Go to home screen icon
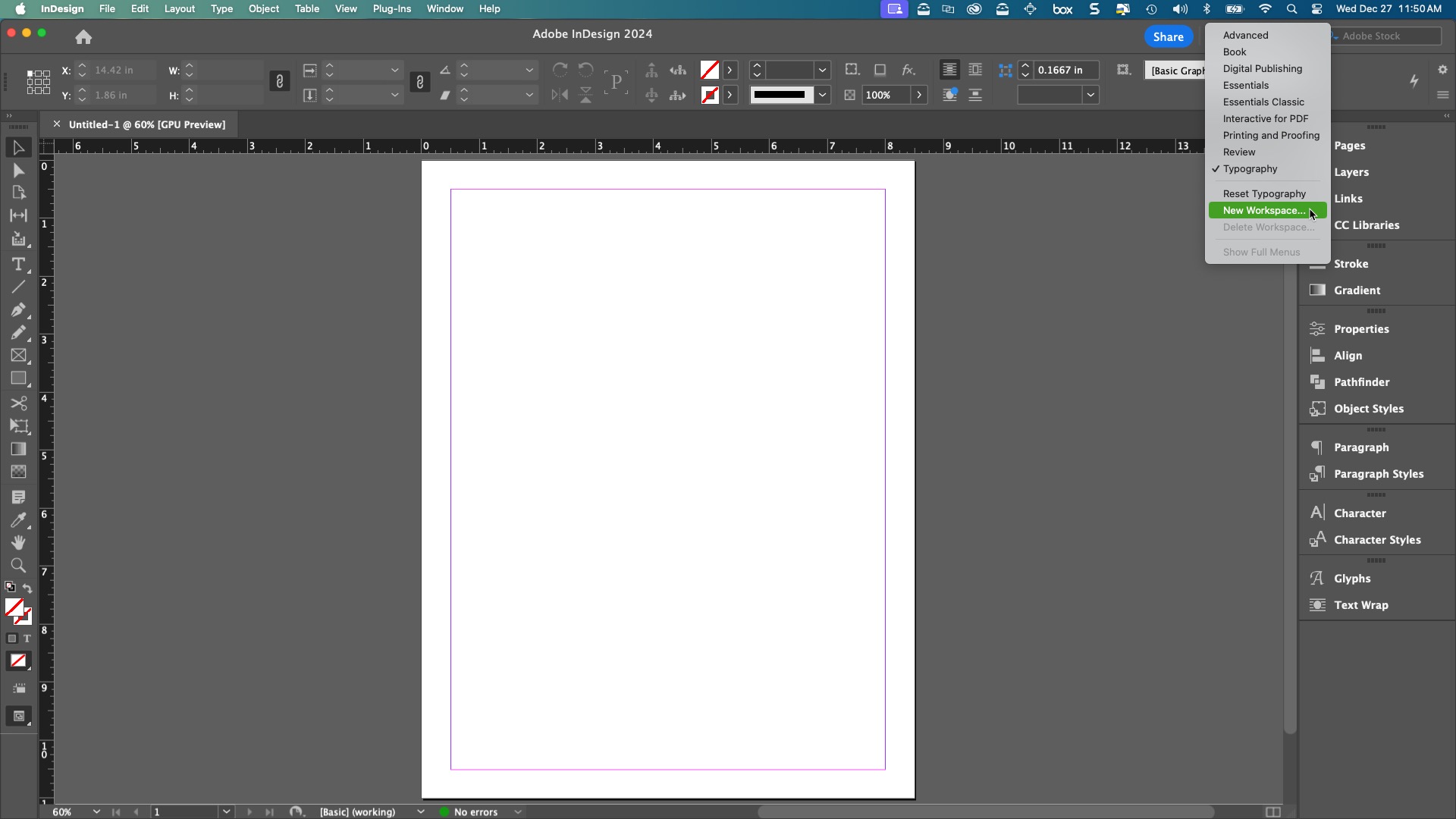The height and width of the screenshot is (819, 1456). click(83, 36)
